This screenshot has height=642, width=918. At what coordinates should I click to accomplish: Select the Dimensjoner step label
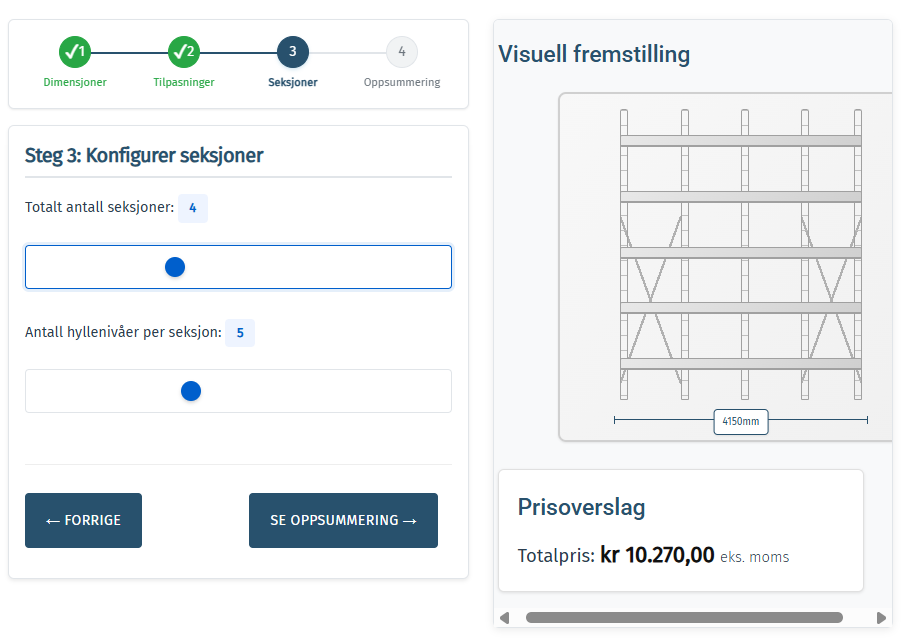pyautogui.click(x=75, y=82)
